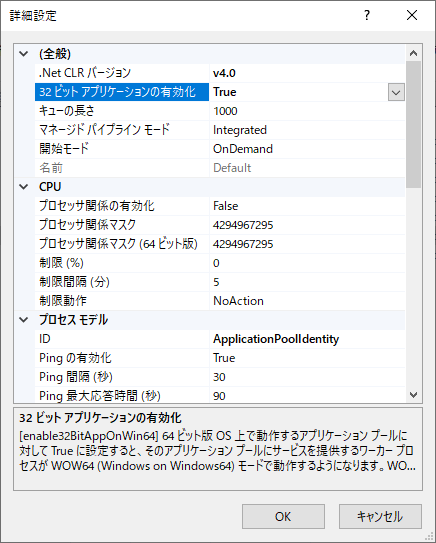The image size is (436, 543).
Task: Click the scrollbar down arrow
Action: tap(413, 394)
